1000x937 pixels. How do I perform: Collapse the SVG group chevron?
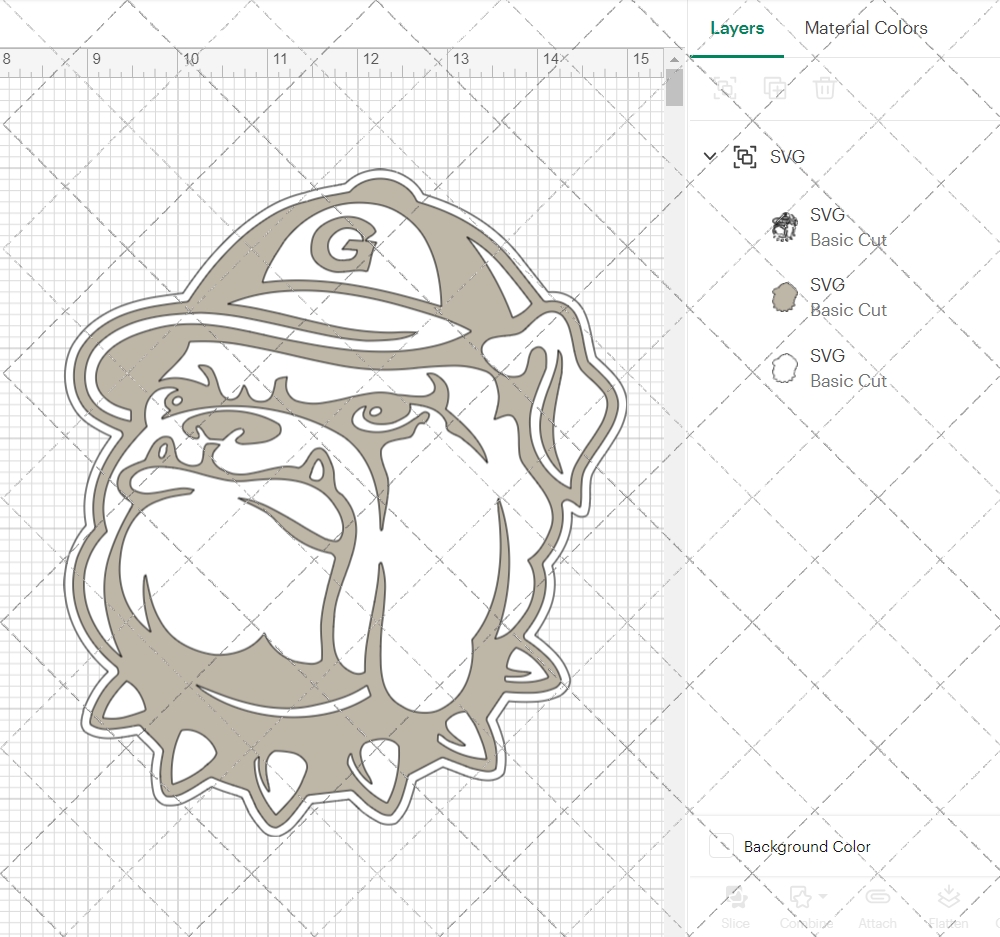tap(710, 156)
